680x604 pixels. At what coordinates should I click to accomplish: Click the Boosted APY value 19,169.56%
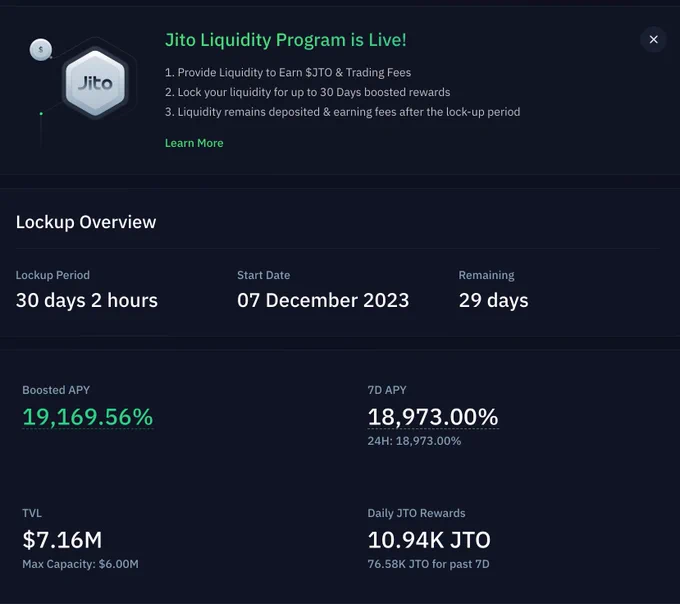point(88,417)
